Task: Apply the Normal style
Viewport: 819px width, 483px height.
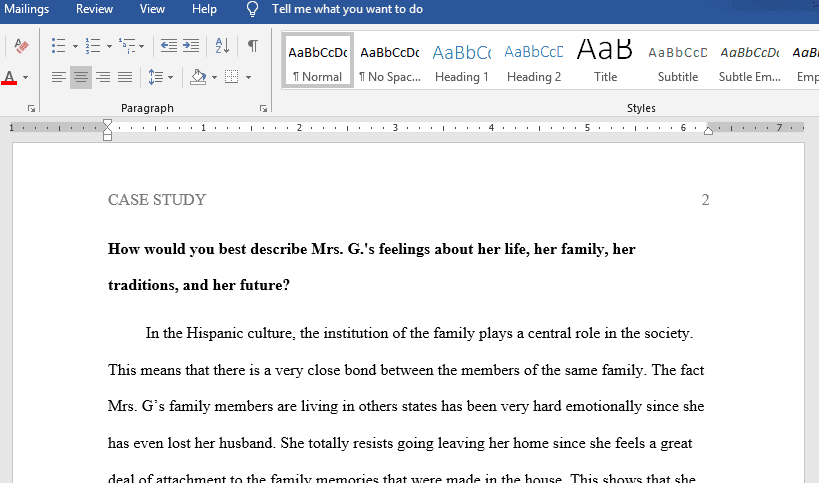Action: pyautogui.click(x=318, y=60)
